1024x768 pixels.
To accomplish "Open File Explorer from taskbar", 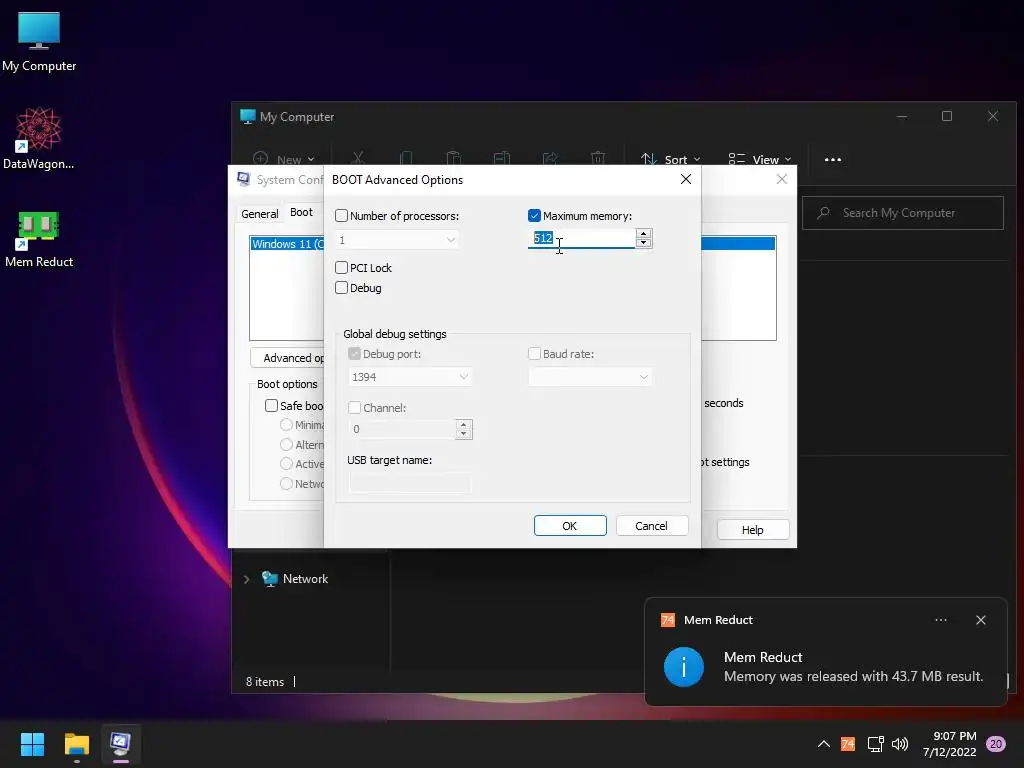I will (76, 744).
